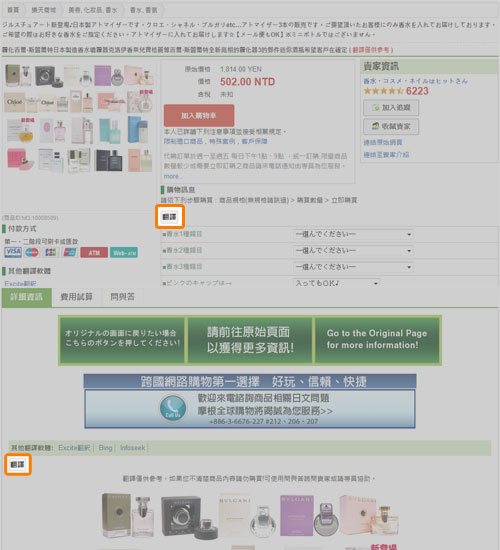
Task: Expand the ピンクのキャップは dropdown showing 入ってもOK♪
Action: [336, 283]
